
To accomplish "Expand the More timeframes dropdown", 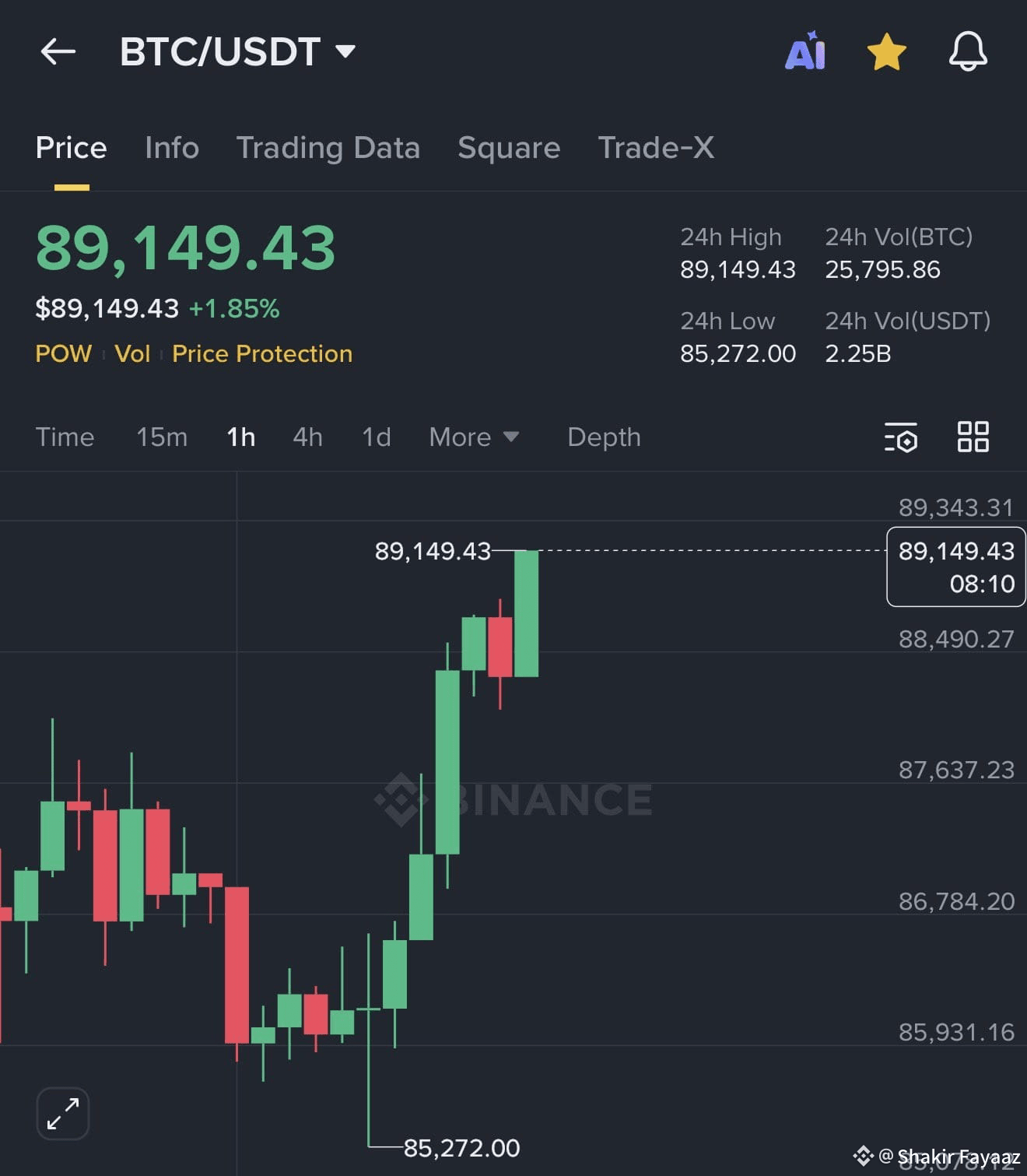I will [474, 437].
